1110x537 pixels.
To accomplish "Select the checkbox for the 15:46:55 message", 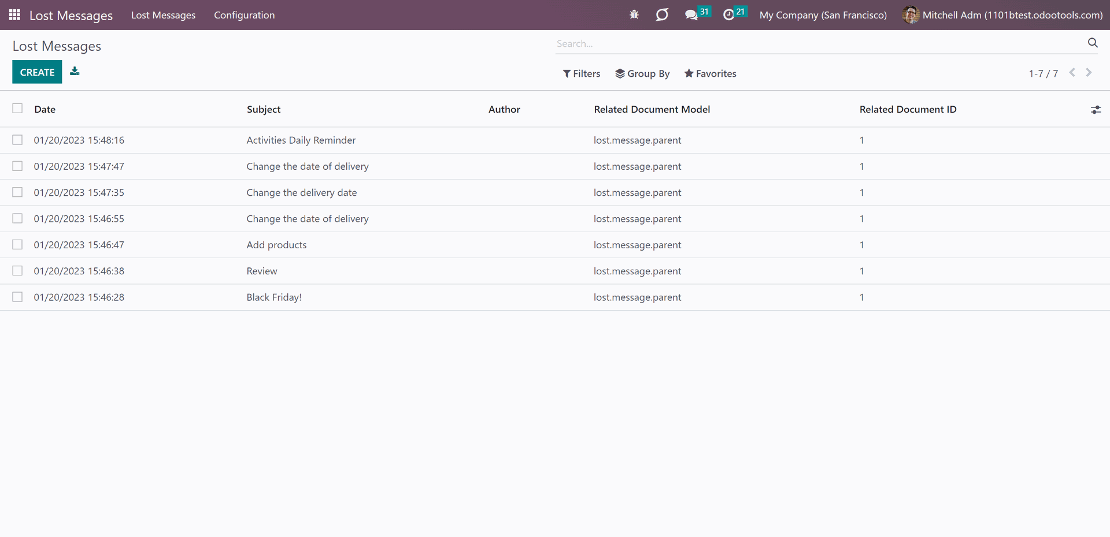I will click(x=18, y=219).
